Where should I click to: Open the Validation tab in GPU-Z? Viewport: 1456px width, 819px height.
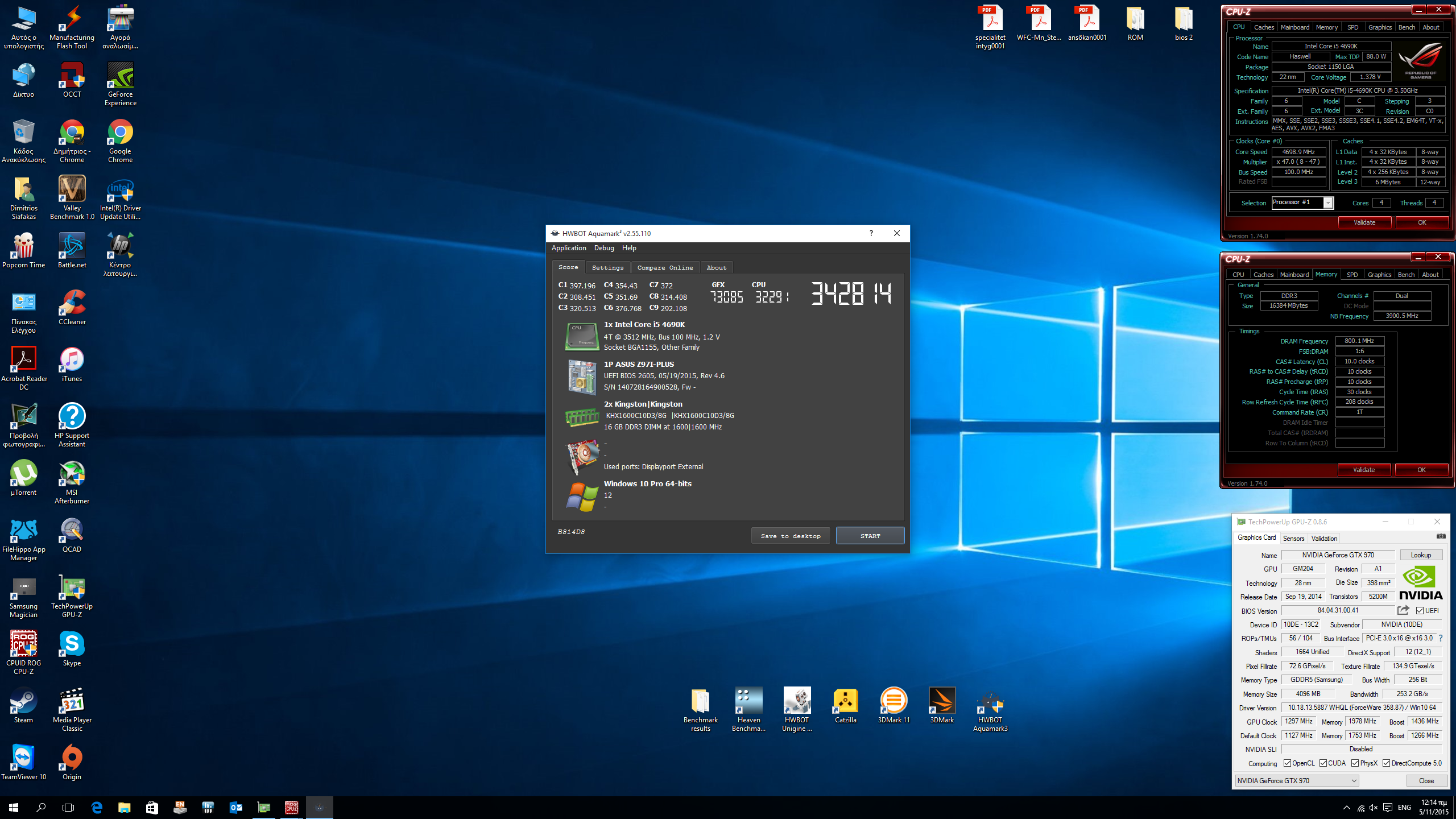click(x=1324, y=538)
